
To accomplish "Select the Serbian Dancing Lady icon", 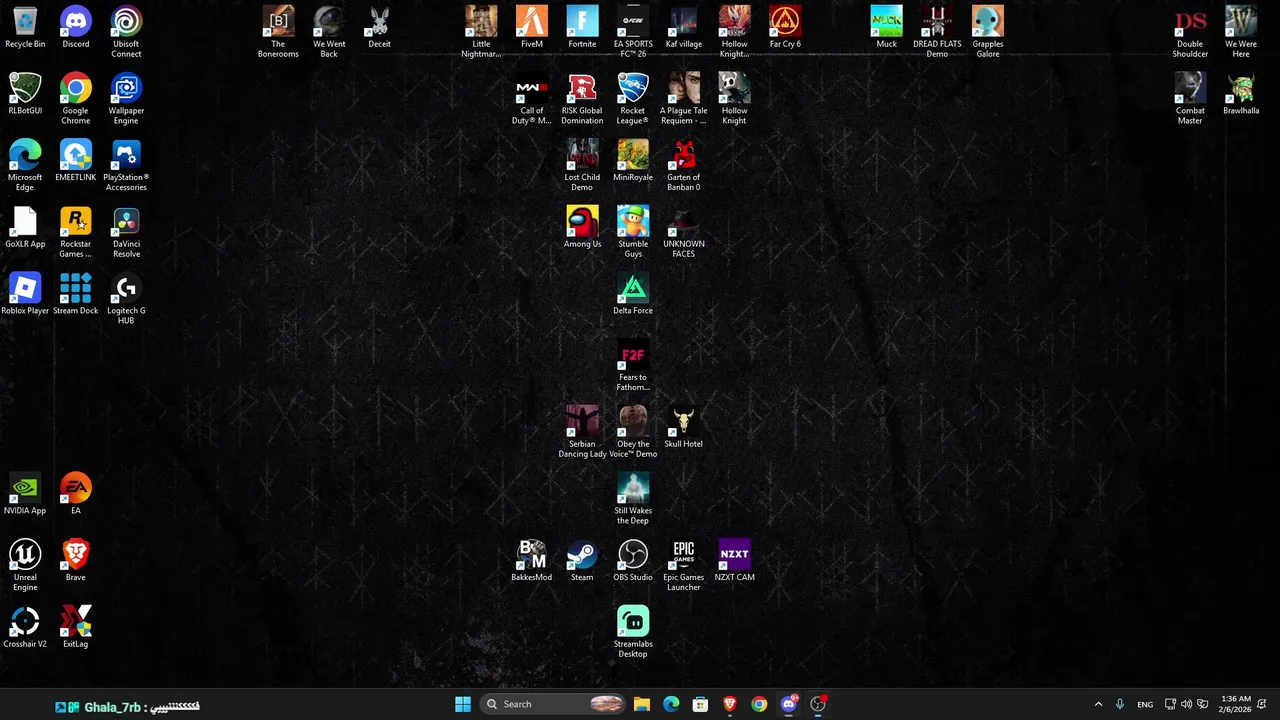I will coord(582,432).
